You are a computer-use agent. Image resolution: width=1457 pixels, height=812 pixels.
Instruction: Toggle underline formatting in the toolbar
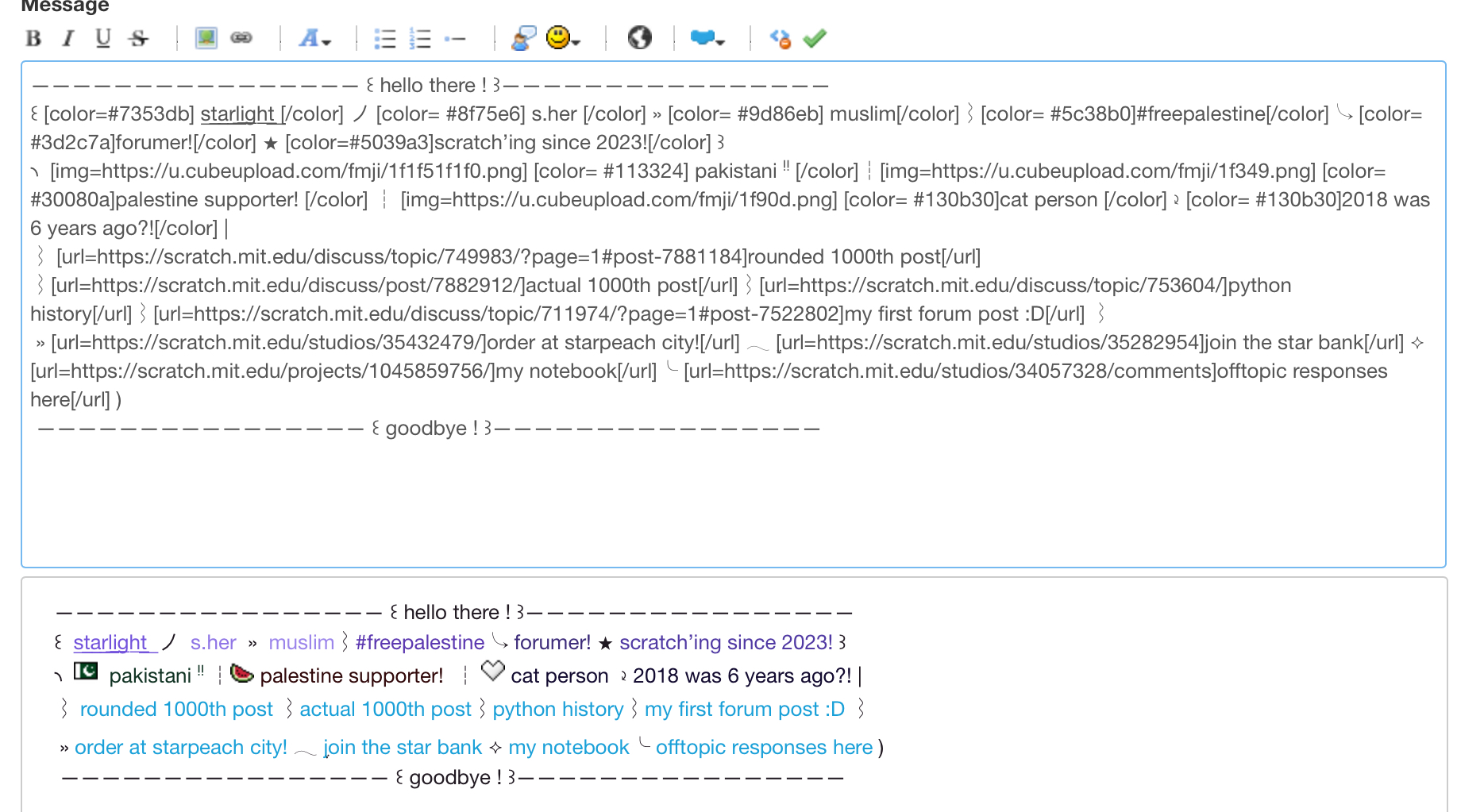[103, 38]
